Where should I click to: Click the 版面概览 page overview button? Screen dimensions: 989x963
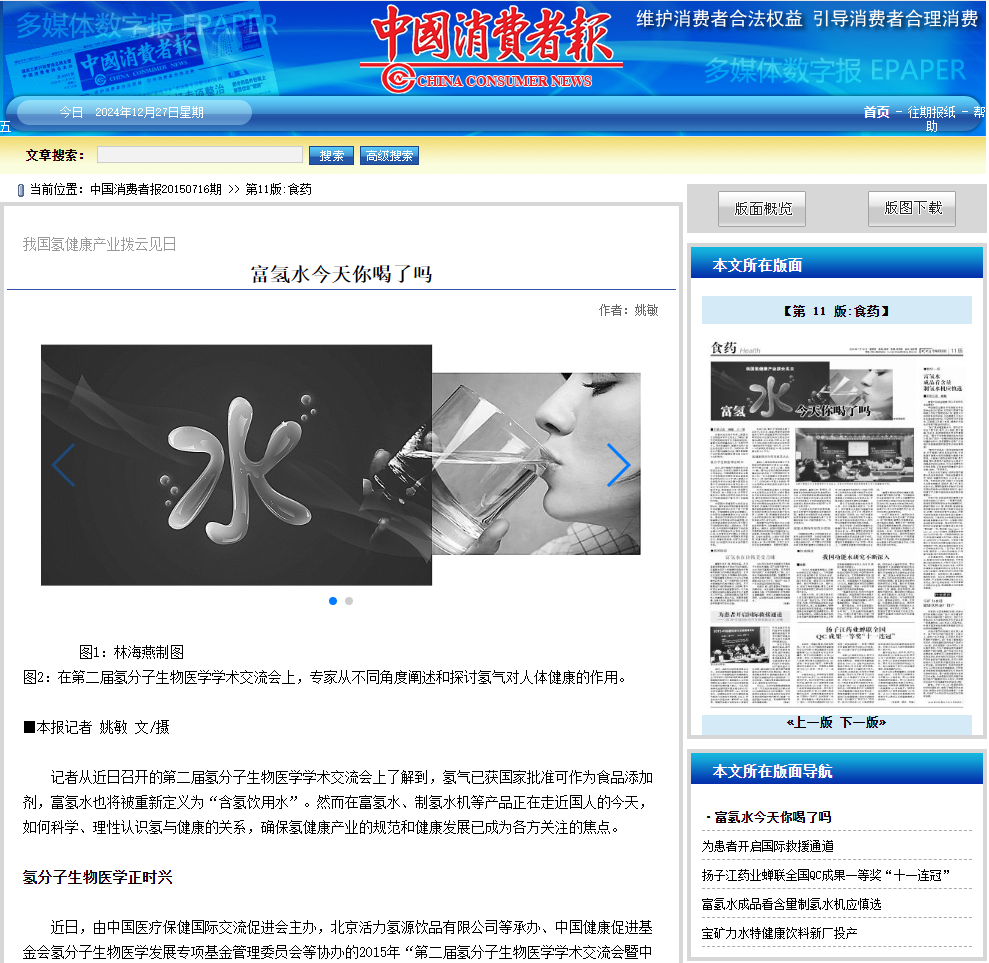coord(762,208)
